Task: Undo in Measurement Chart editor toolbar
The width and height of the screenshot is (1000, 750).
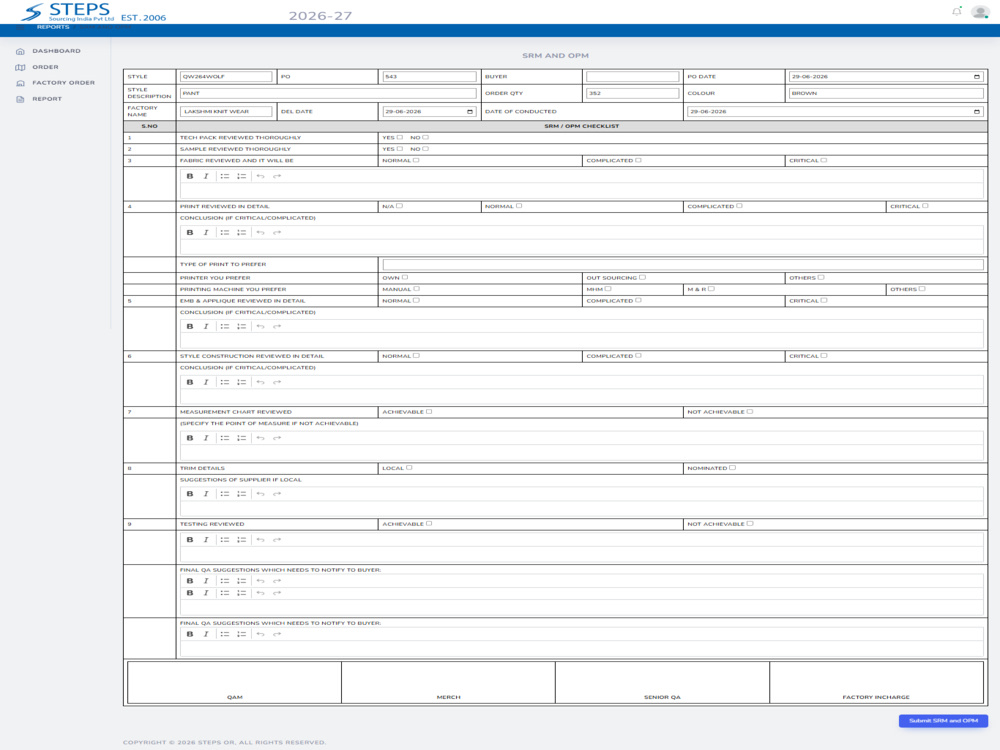Action: tap(260, 438)
